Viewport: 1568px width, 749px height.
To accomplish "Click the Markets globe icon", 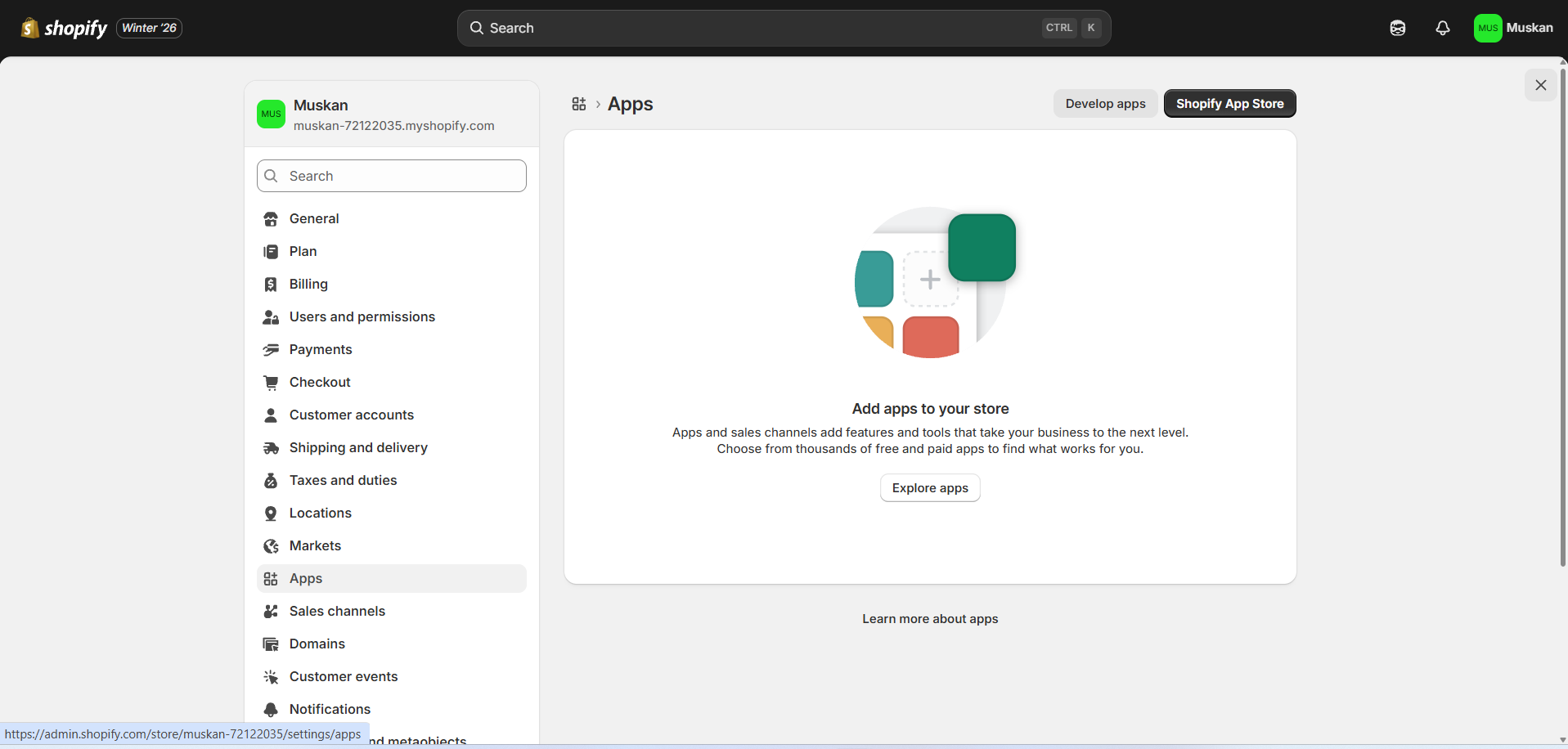I will (271, 546).
